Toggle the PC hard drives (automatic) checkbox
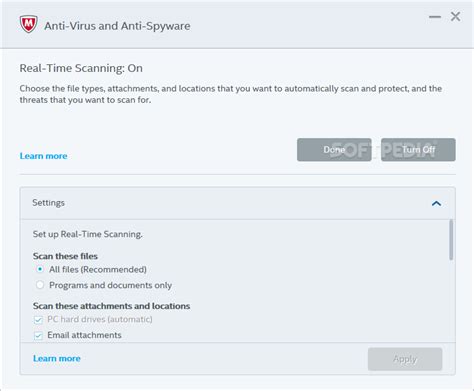 [x=38, y=320]
